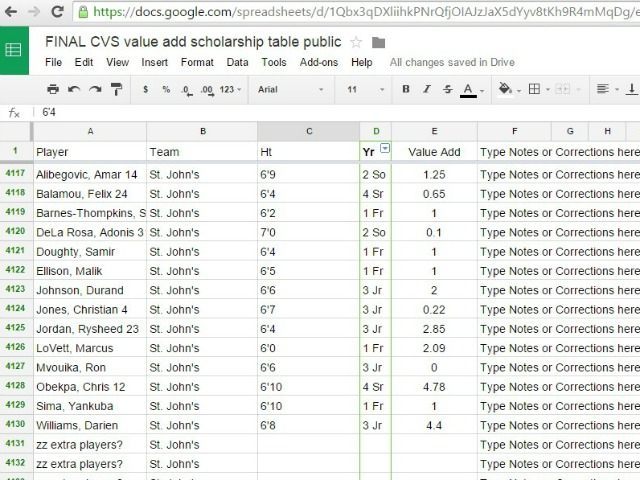
Task: Expand the horizontal align arrow
Action: 617,89
